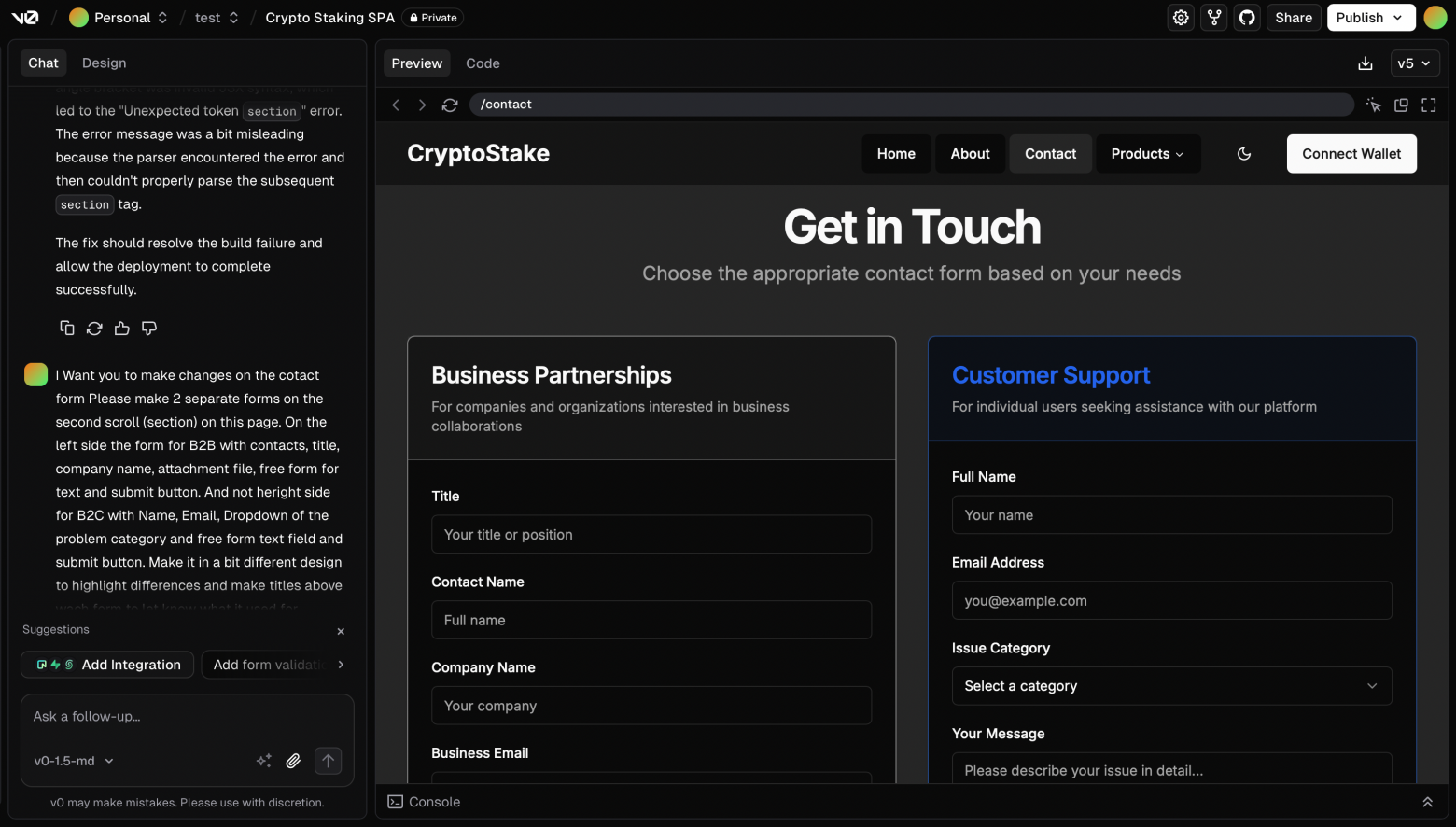Copy the chat response

[x=67, y=329]
